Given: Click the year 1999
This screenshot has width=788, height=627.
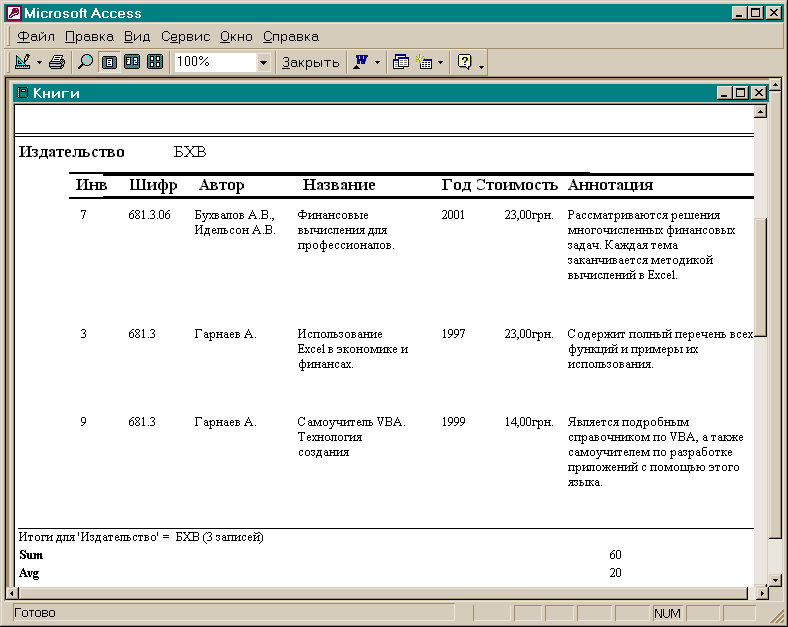Looking at the screenshot, I should pos(453,422).
